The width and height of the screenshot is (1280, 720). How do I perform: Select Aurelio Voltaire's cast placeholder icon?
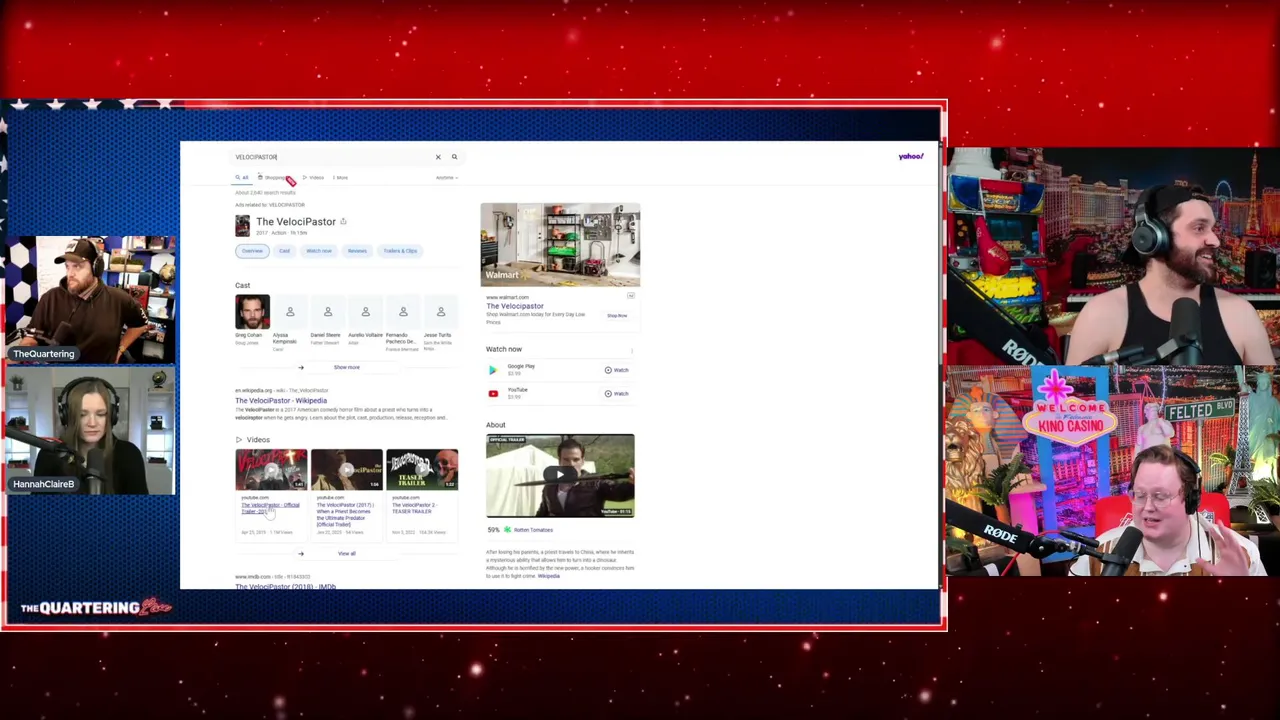coord(365,312)
